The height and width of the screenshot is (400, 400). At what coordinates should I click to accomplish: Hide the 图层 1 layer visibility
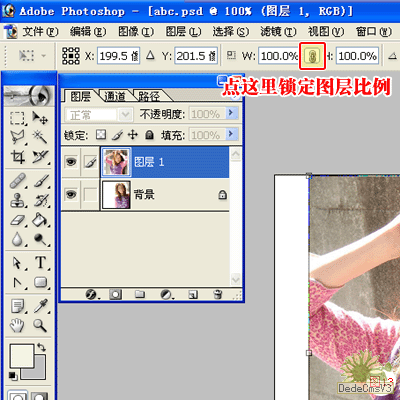[x=71, y=162]
